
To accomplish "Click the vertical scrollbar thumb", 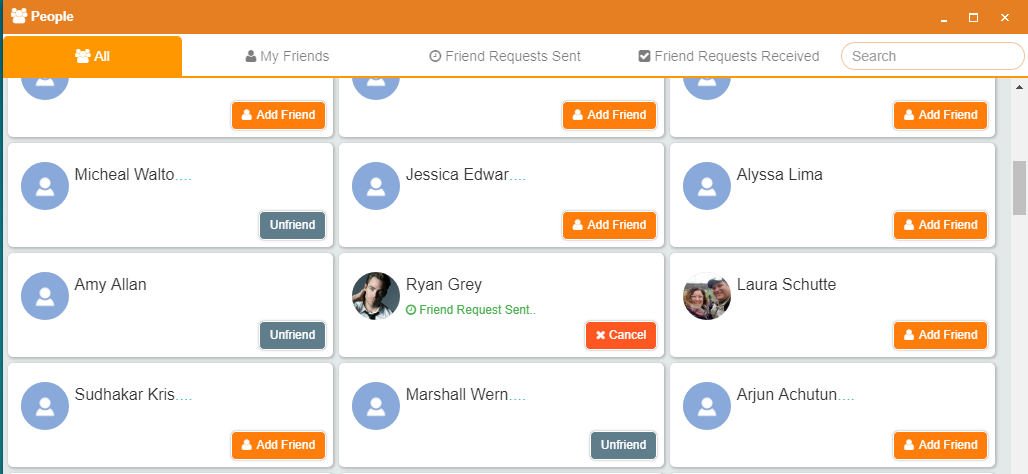I will pyautogui.click(x=1019, y=187).
